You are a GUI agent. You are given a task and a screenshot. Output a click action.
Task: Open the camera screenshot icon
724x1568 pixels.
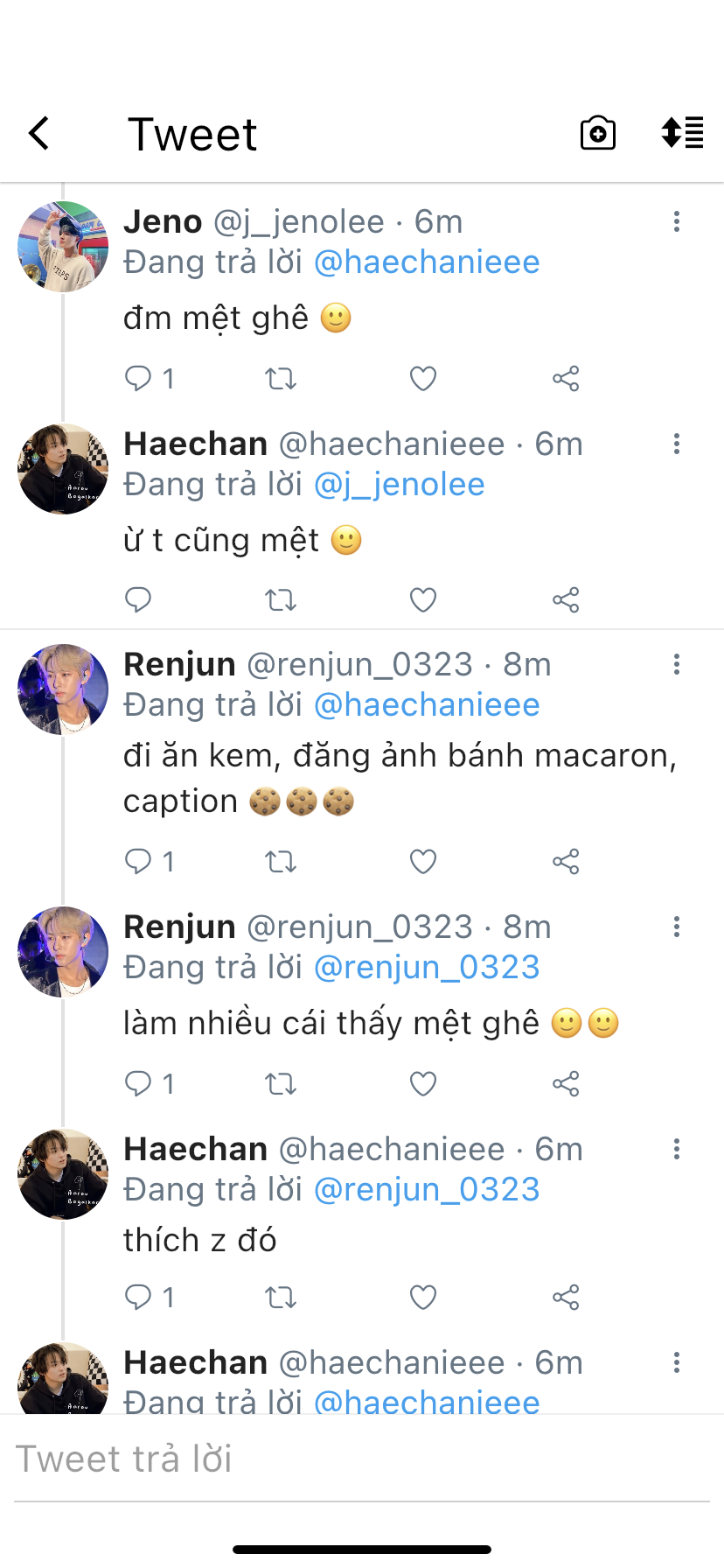coord(598,134)
